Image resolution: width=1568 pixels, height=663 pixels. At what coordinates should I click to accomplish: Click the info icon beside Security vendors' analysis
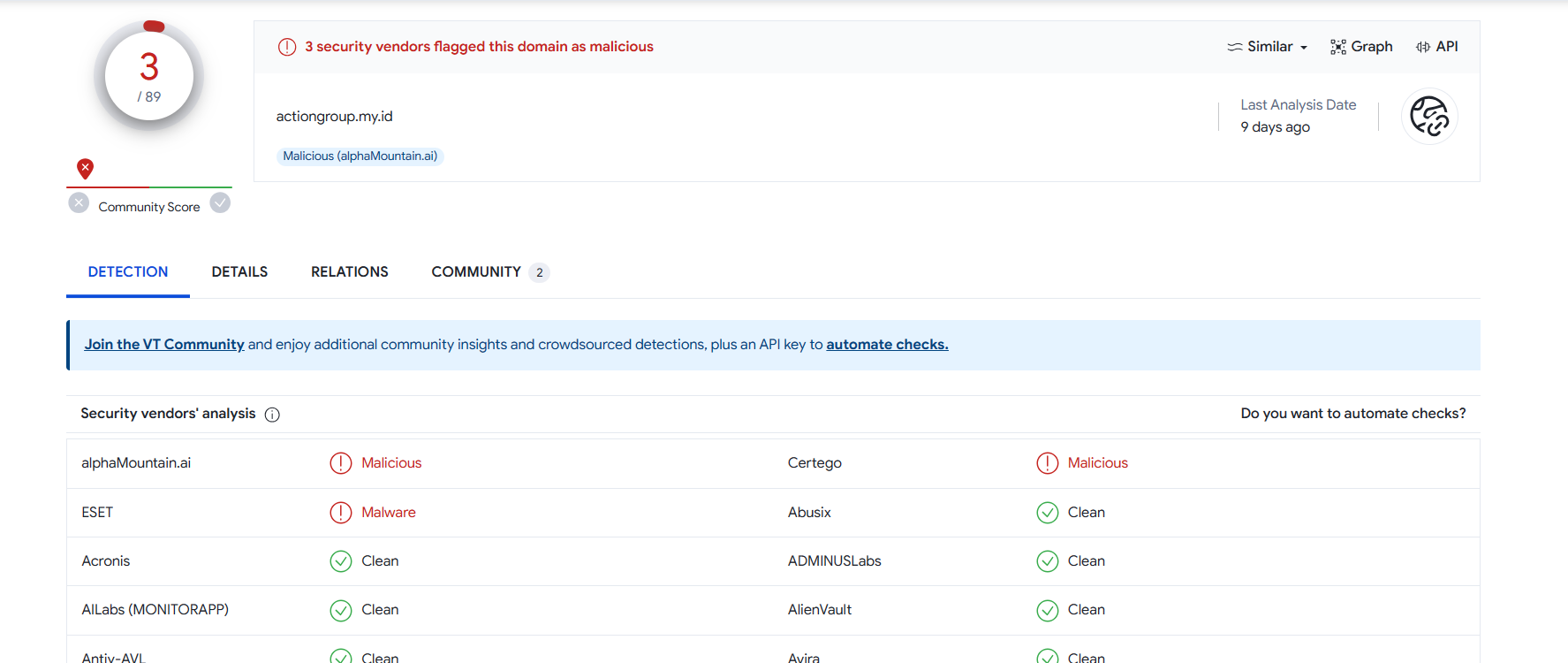[272, 415]
